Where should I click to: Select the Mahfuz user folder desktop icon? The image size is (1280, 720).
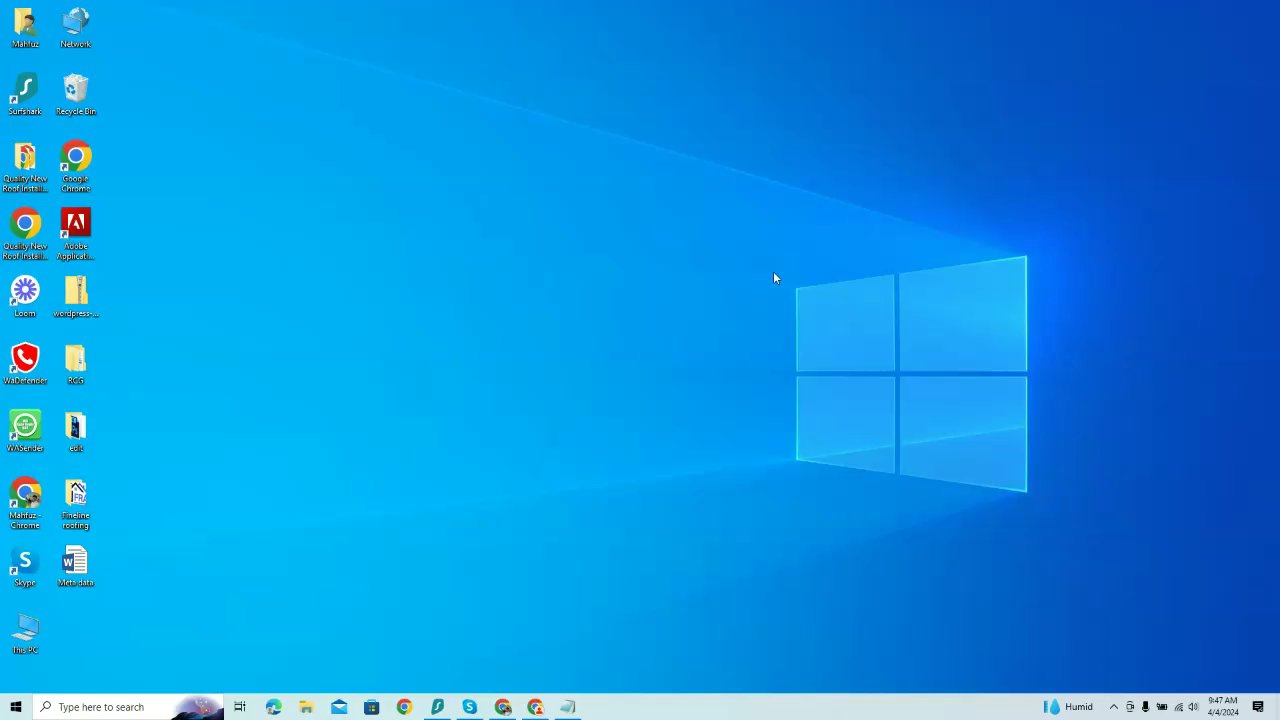click(25, 28)
